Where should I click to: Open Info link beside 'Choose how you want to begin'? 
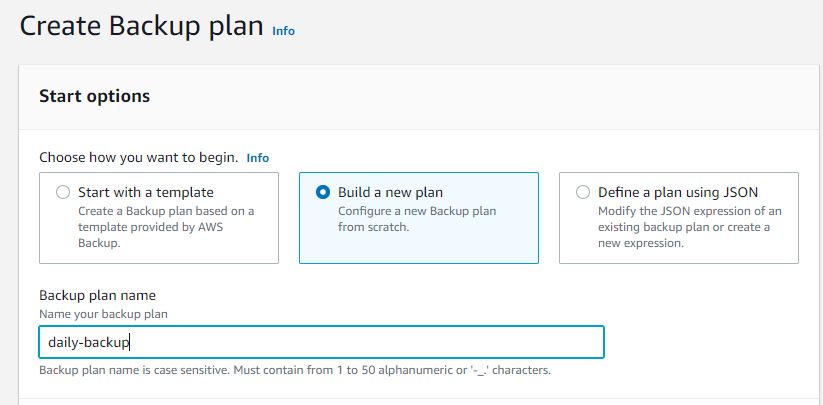point(257,158)
